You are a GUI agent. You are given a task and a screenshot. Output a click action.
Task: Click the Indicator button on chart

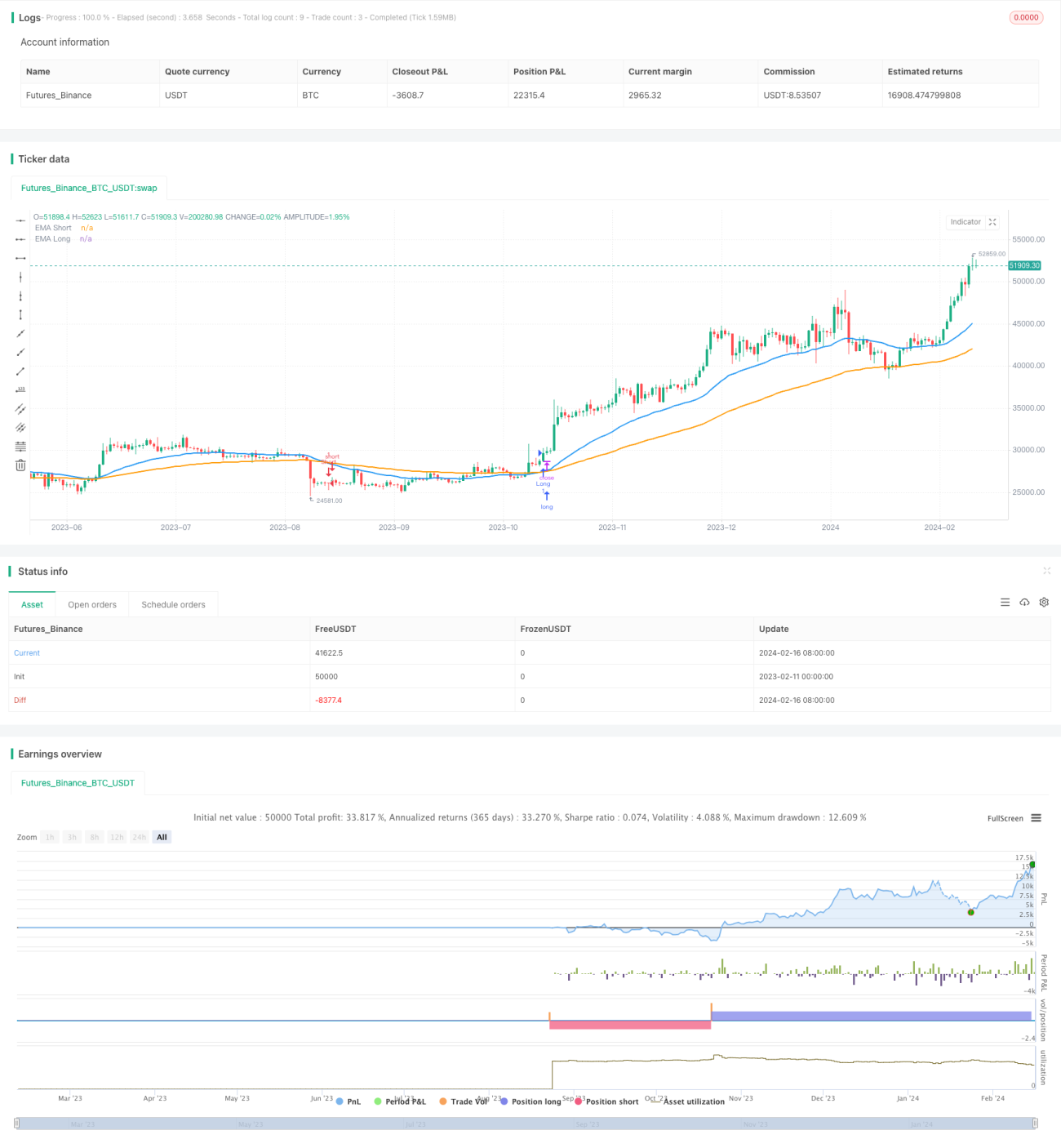pos(966,222)
